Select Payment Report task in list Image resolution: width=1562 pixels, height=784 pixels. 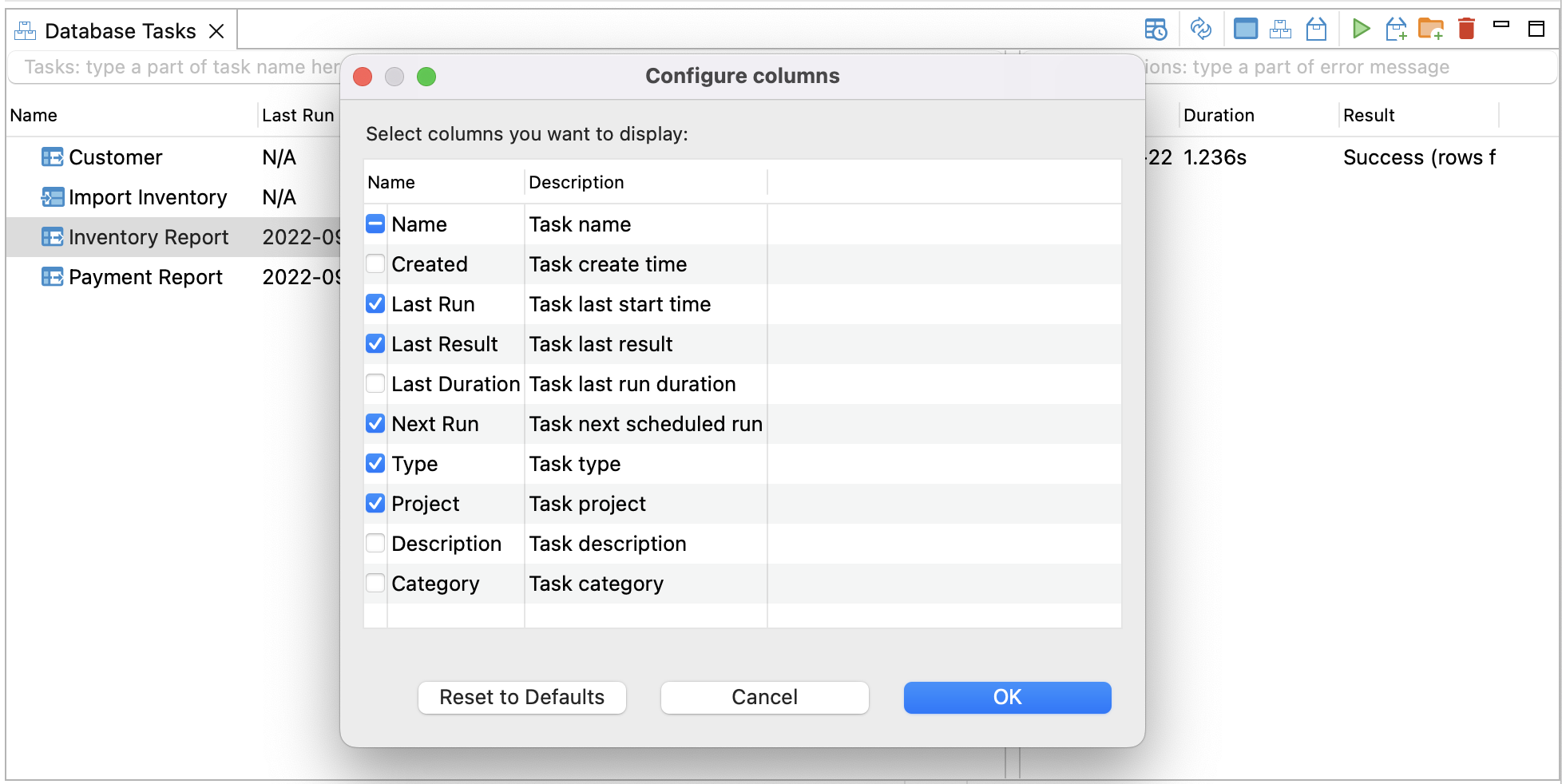(x=145, y=277)
